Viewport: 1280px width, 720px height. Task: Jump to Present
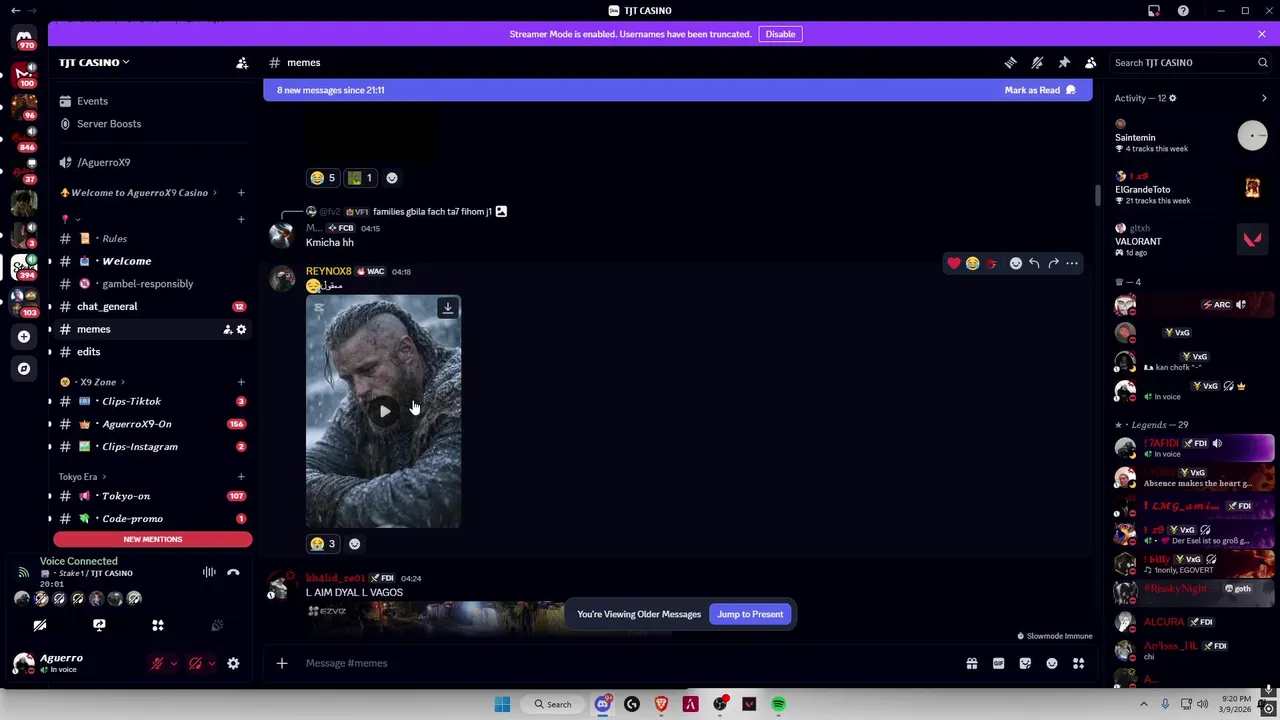pos(750,614)
